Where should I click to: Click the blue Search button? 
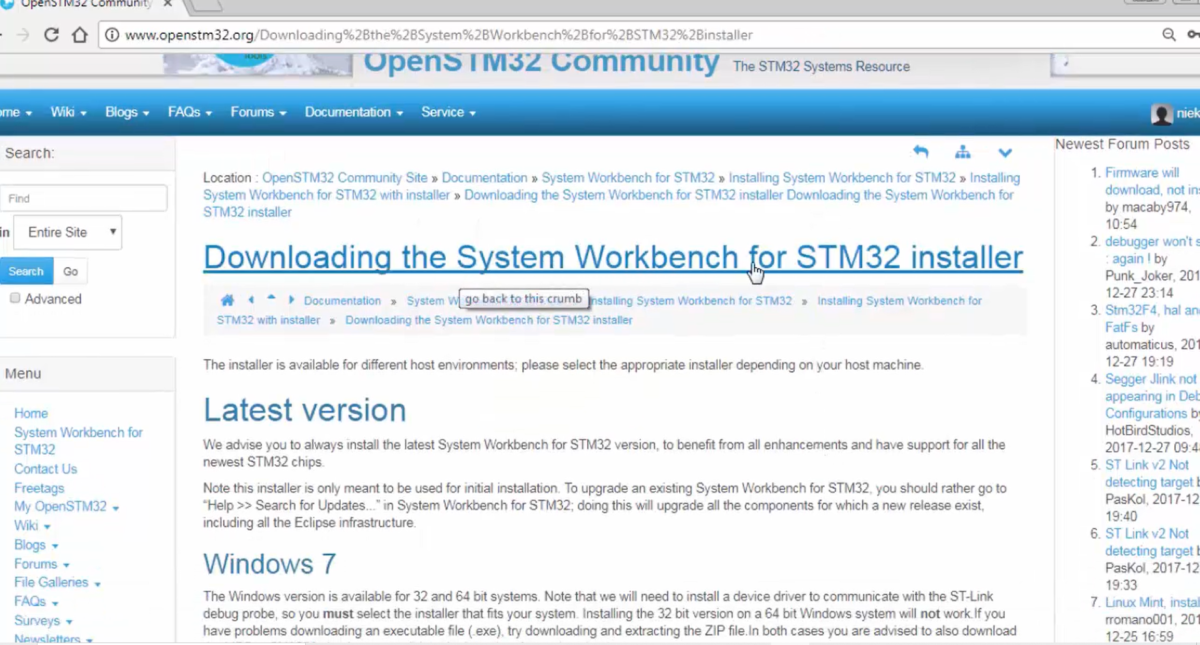pyautogui.click(x=26, y=271)
